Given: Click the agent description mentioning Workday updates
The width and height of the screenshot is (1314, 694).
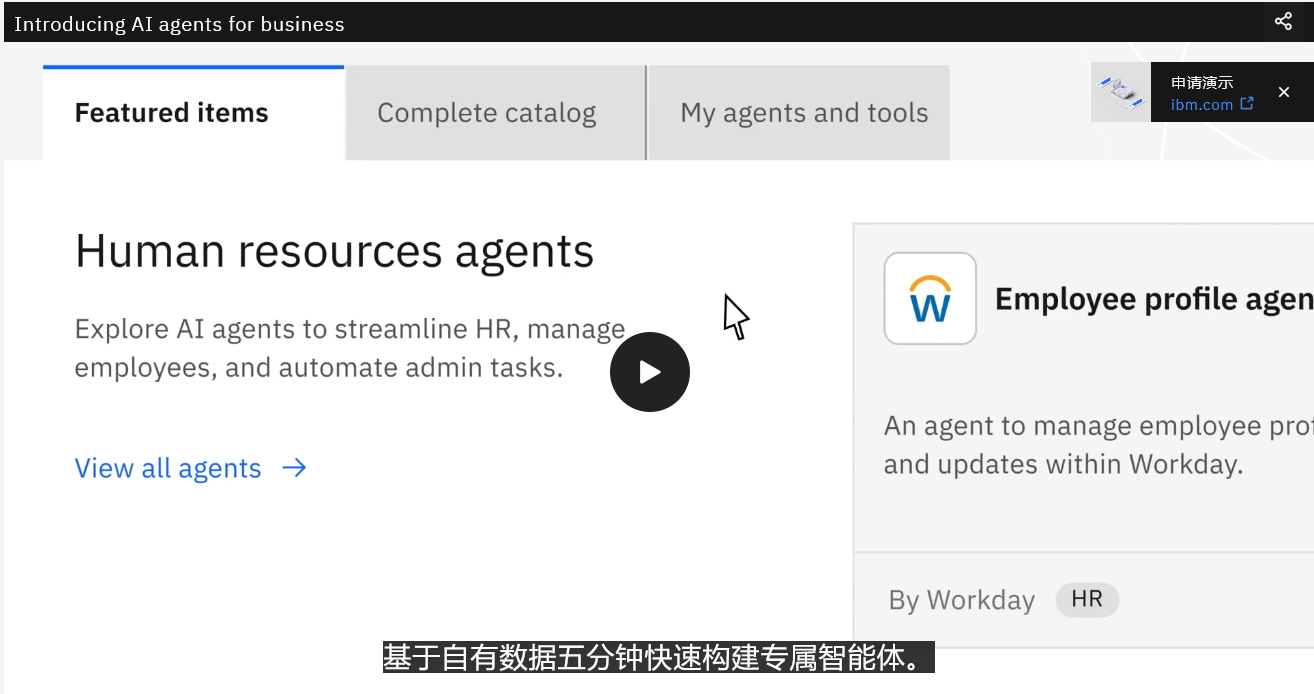Looking at the screenshot, I should pyautogui.click(x=1098, y=445).
